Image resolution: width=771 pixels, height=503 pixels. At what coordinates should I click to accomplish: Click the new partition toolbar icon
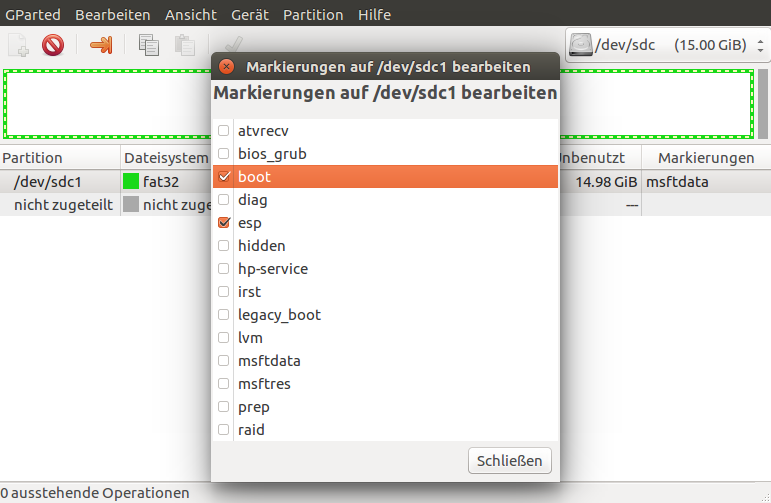[19, 45]
